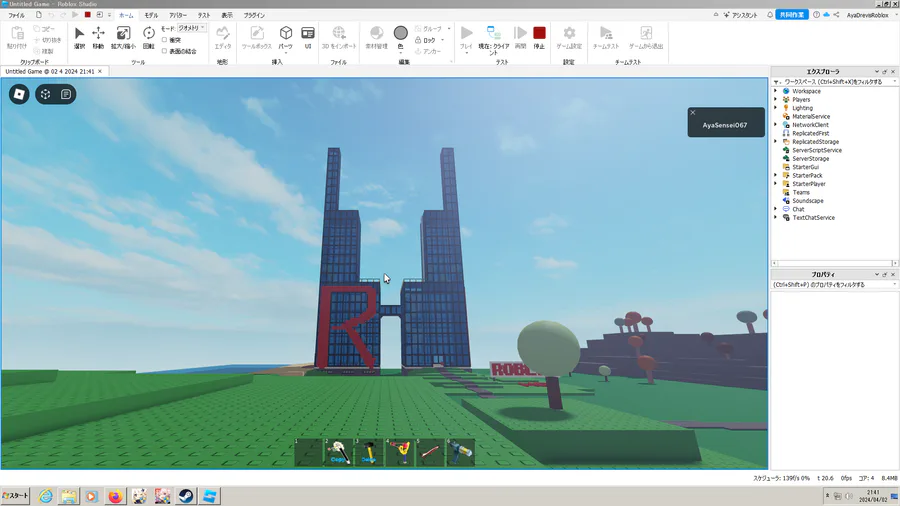Open the 色 (Color) dropdown arrow
Viewport: 900px width, 506px height.
401,53
